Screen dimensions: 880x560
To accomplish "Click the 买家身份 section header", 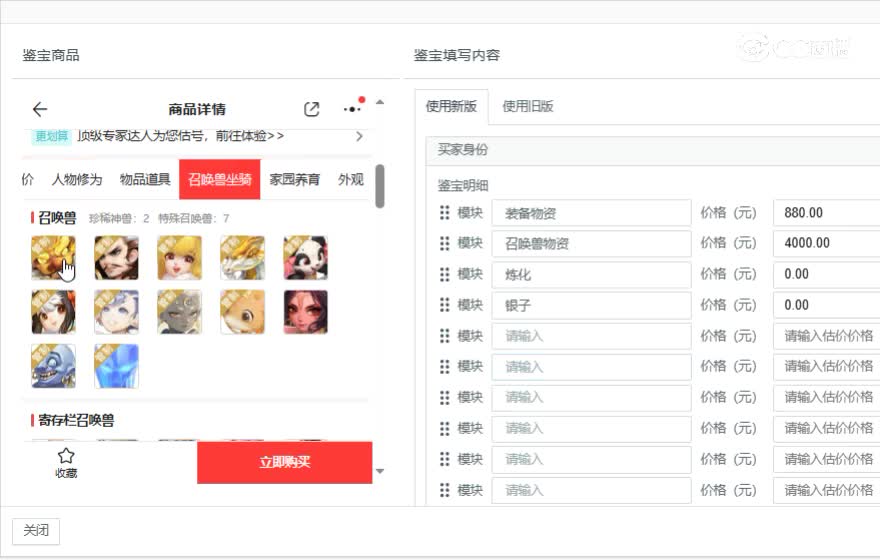I will click(653, 150).
